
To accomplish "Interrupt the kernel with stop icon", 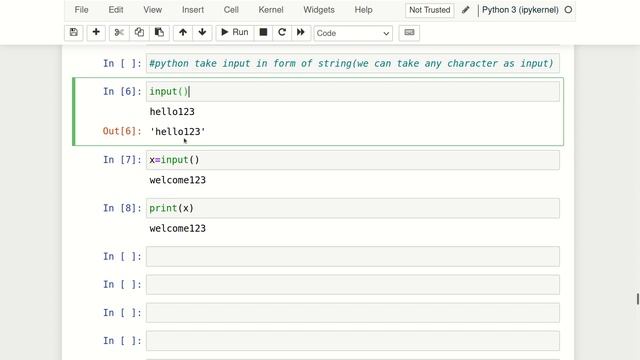I will point(263,33).
